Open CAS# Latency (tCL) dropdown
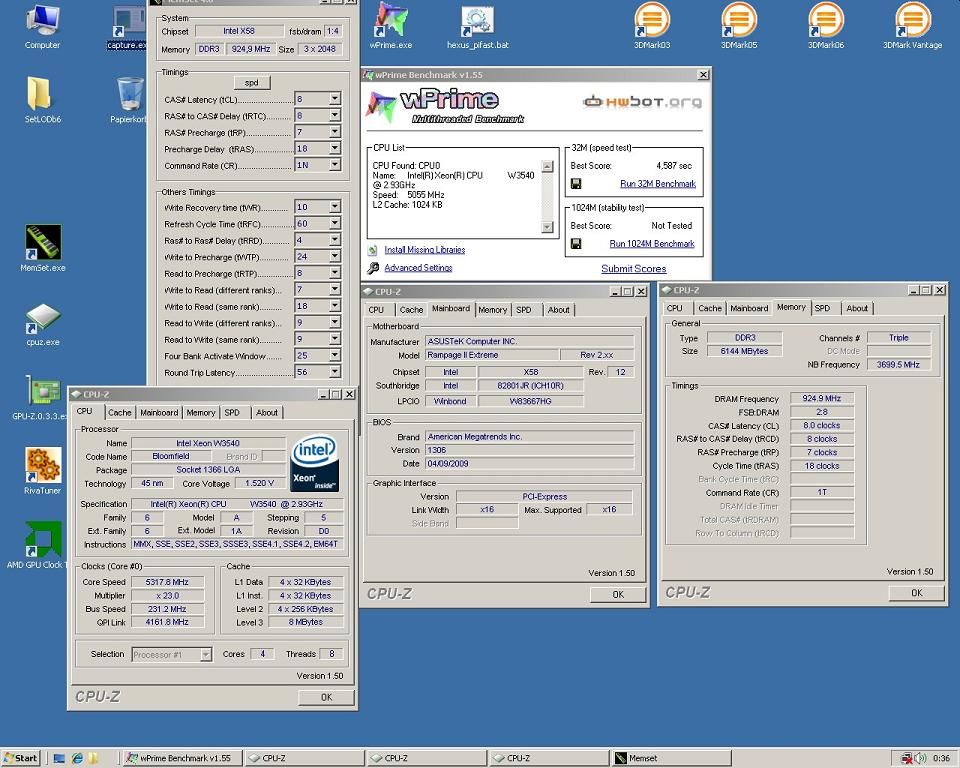The image size is (960, 768). 335,99
